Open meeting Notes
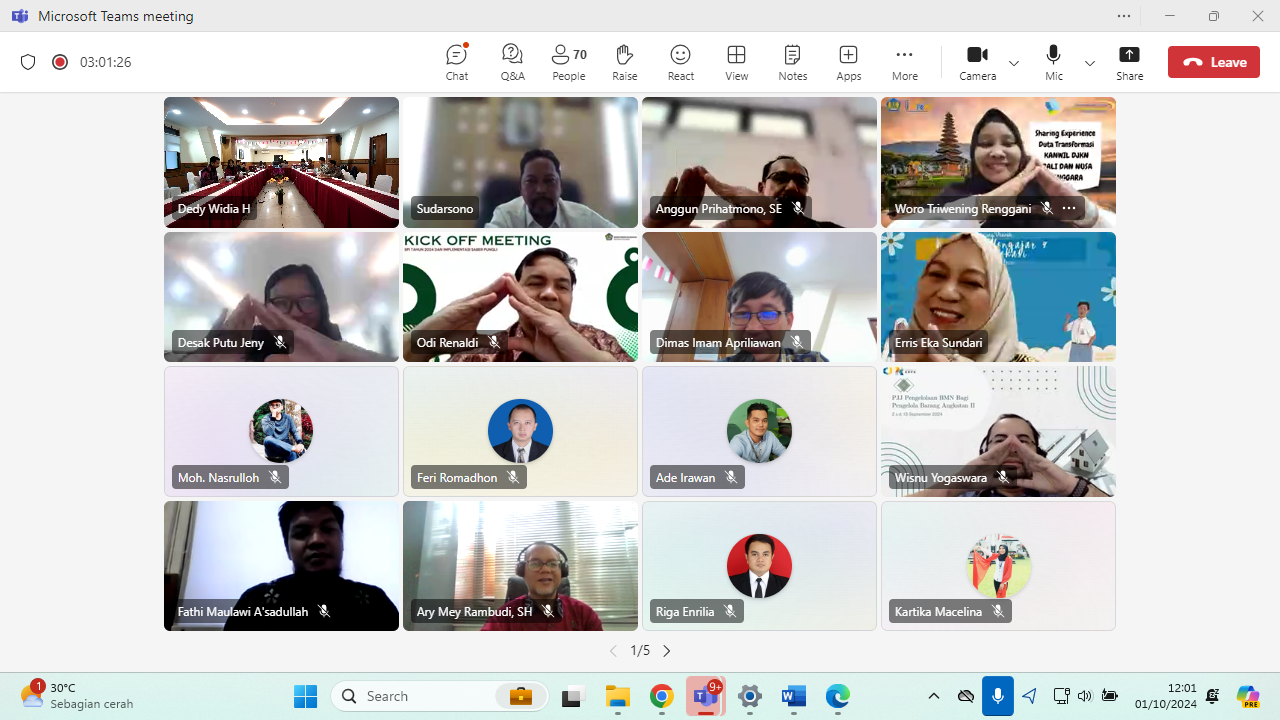The image size is (1280, 720). 792,62
